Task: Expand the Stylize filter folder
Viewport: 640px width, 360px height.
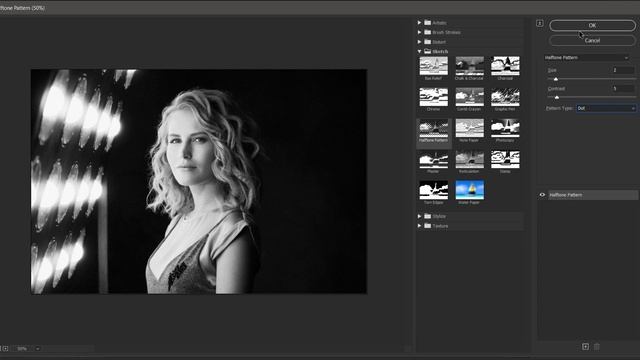Action: tap(419, 216)
